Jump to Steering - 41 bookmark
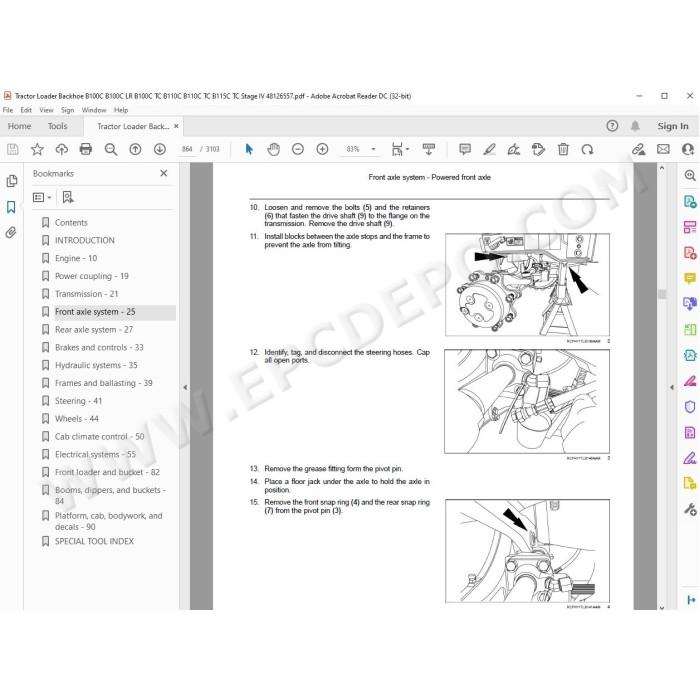The width and height of the screenshot is (700, 700). pos(79,401)
